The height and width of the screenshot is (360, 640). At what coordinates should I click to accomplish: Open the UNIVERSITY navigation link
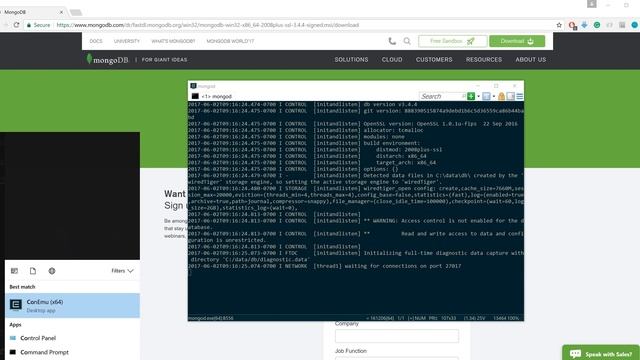pos(127,41)
